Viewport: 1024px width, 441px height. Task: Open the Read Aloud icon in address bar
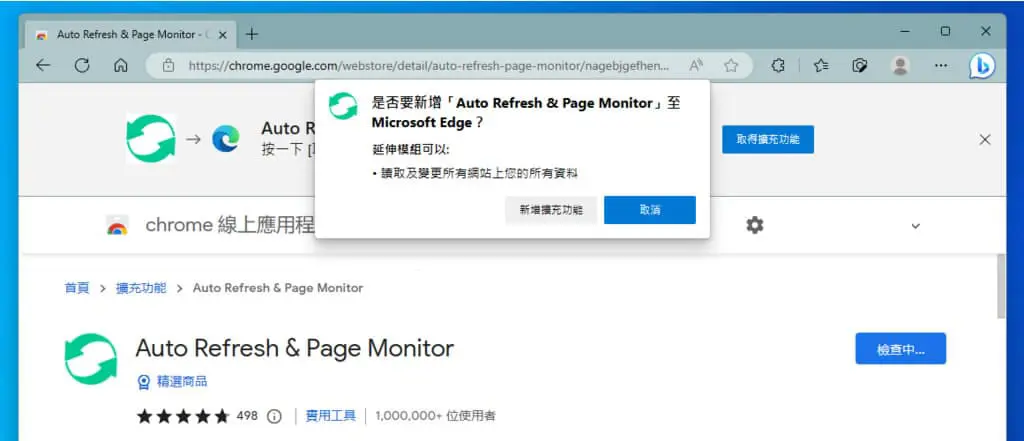pos(696,65)
